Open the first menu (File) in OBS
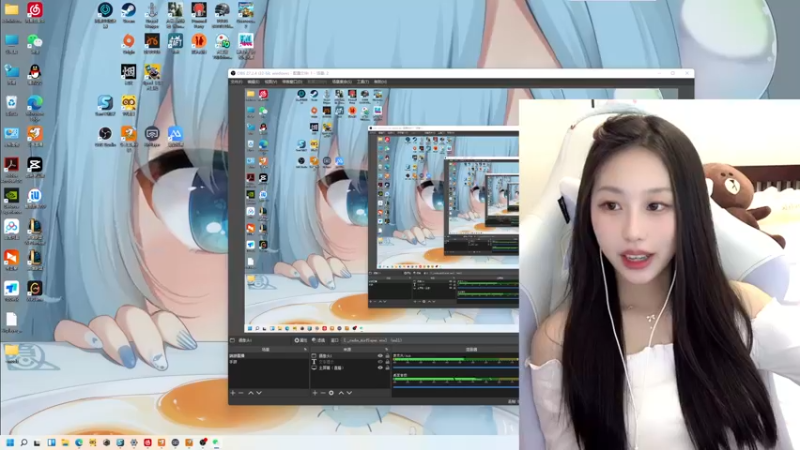 coord(237,82)
